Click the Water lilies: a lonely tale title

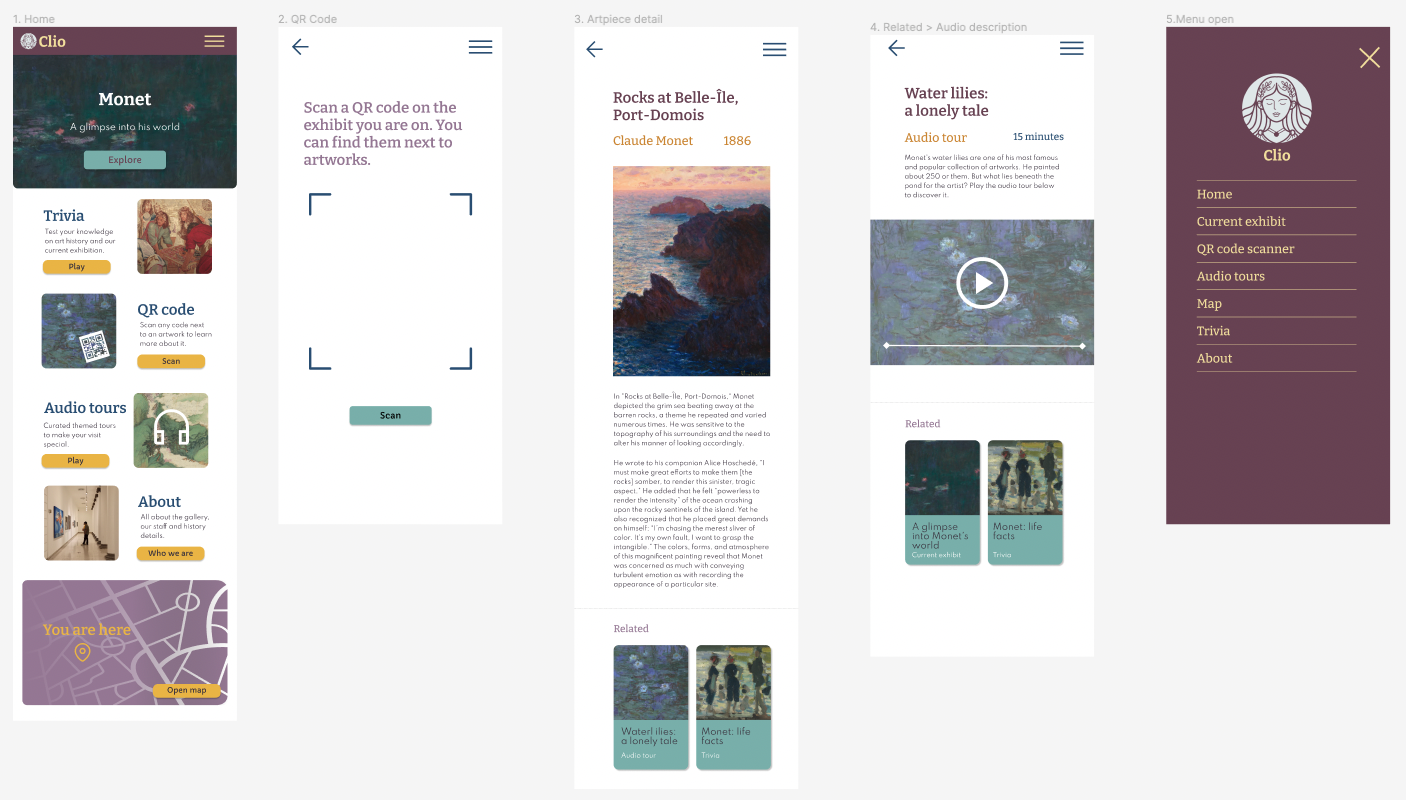(946, 102)
